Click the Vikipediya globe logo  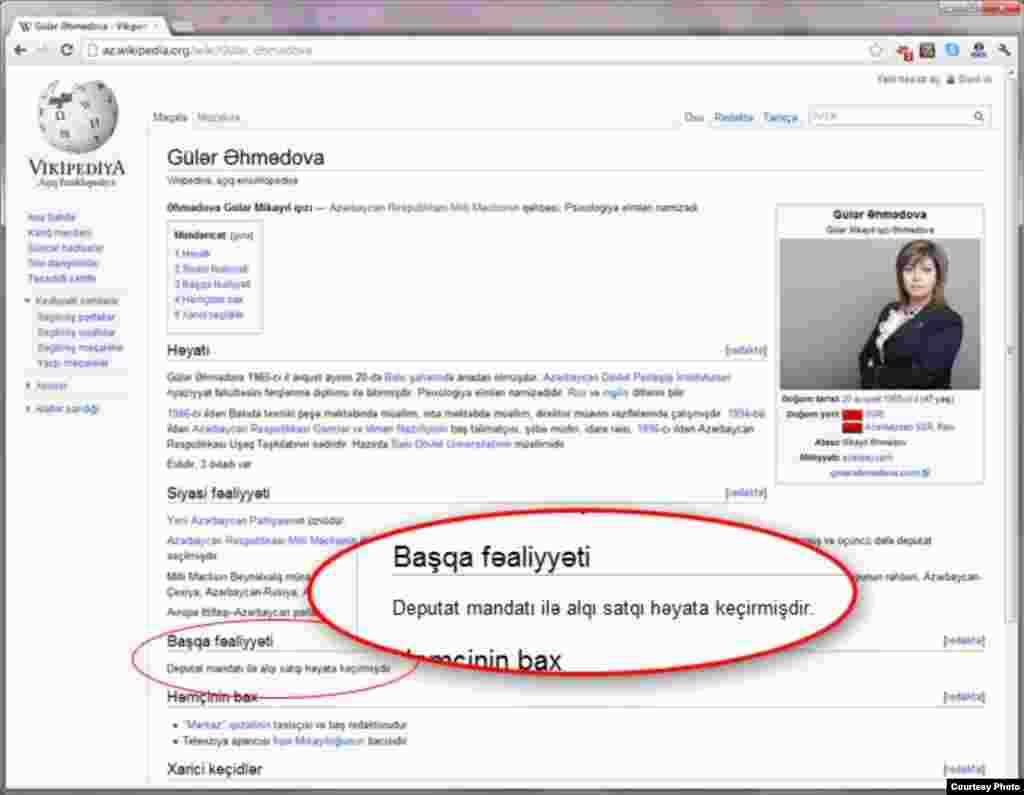(77, 118)
